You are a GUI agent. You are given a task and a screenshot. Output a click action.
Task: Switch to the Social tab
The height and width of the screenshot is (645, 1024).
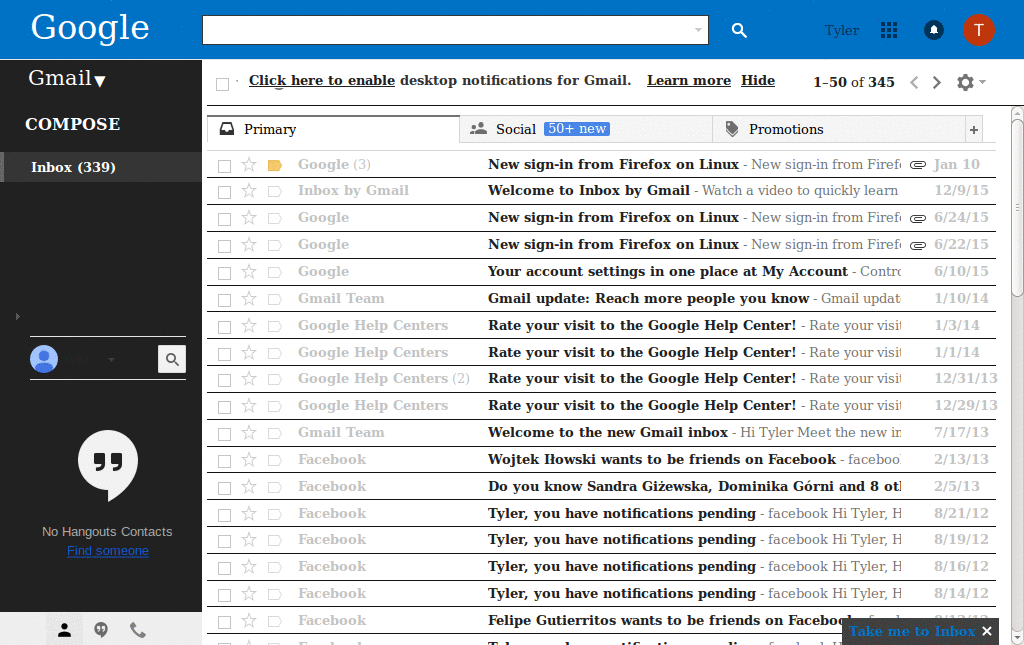(586, 129)
